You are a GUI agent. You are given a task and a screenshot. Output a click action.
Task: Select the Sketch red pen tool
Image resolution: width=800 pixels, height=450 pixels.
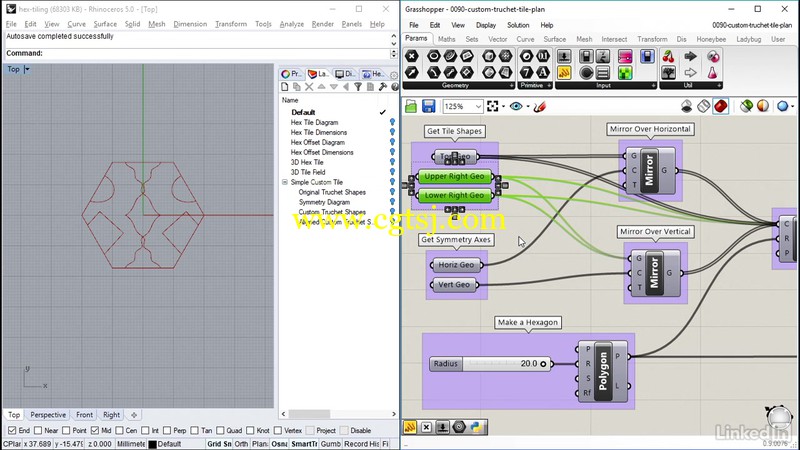click(540, 106)
